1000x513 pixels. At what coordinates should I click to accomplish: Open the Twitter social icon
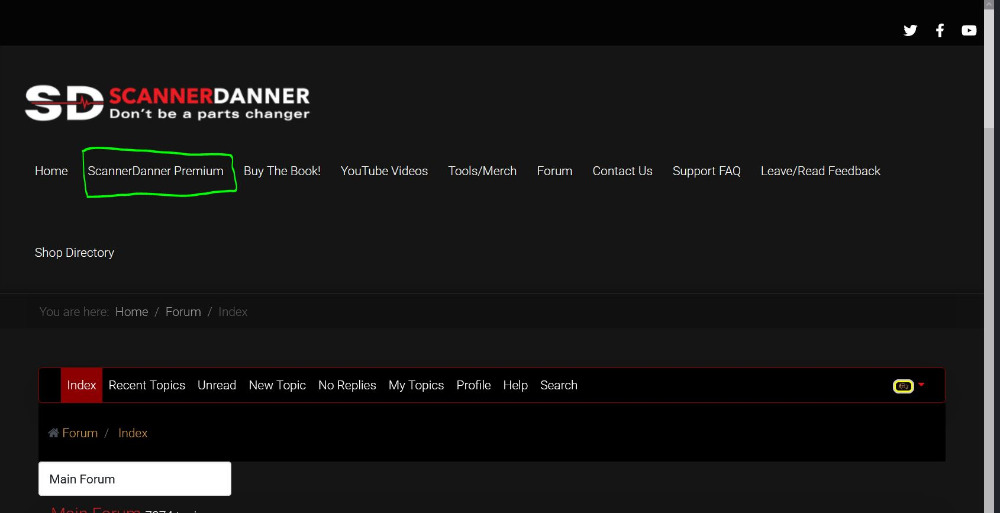click(910, 30)
